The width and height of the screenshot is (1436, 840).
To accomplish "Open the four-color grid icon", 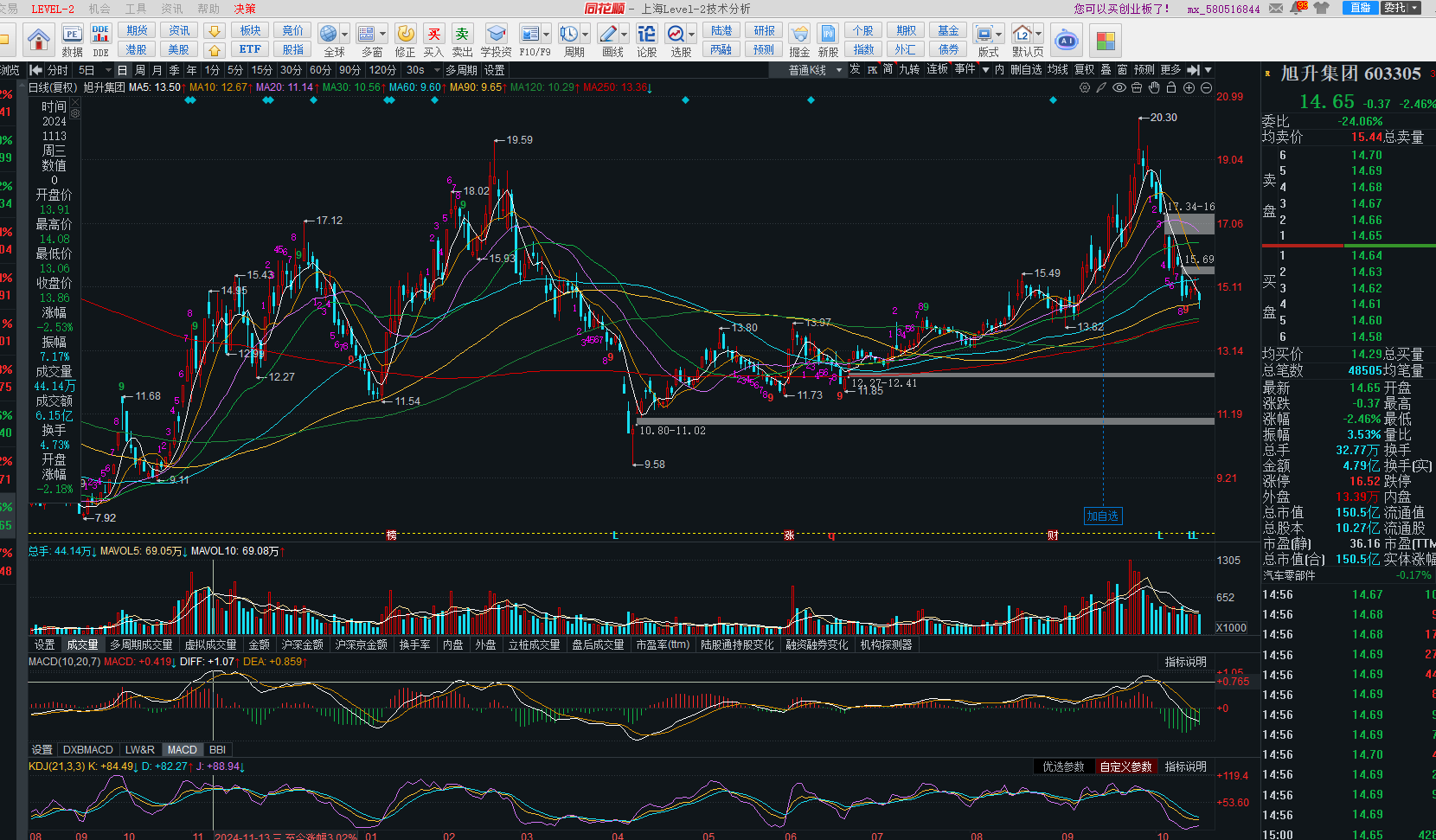I will click(1106, 40).
